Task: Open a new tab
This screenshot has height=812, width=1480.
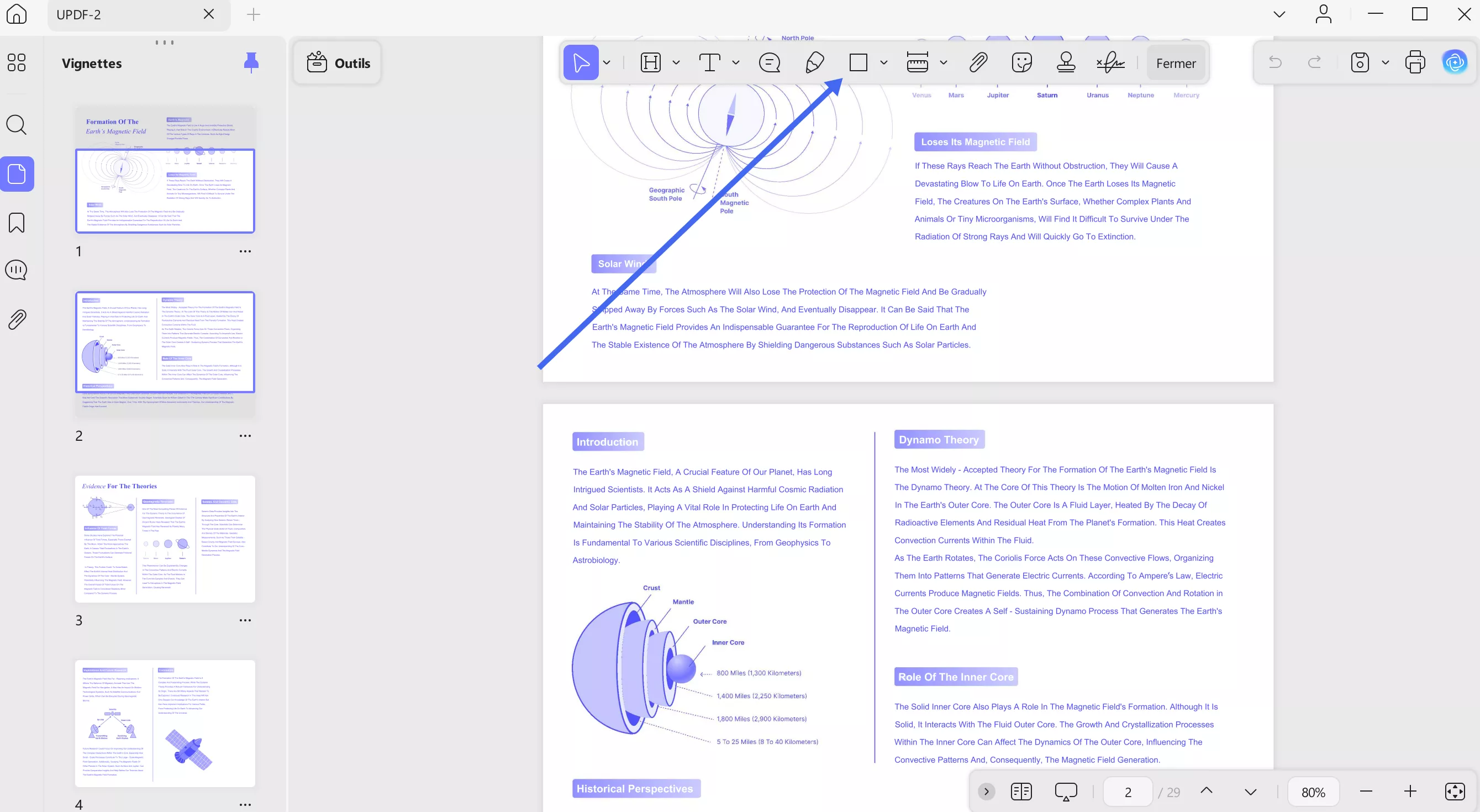Action: click(254, 14)
